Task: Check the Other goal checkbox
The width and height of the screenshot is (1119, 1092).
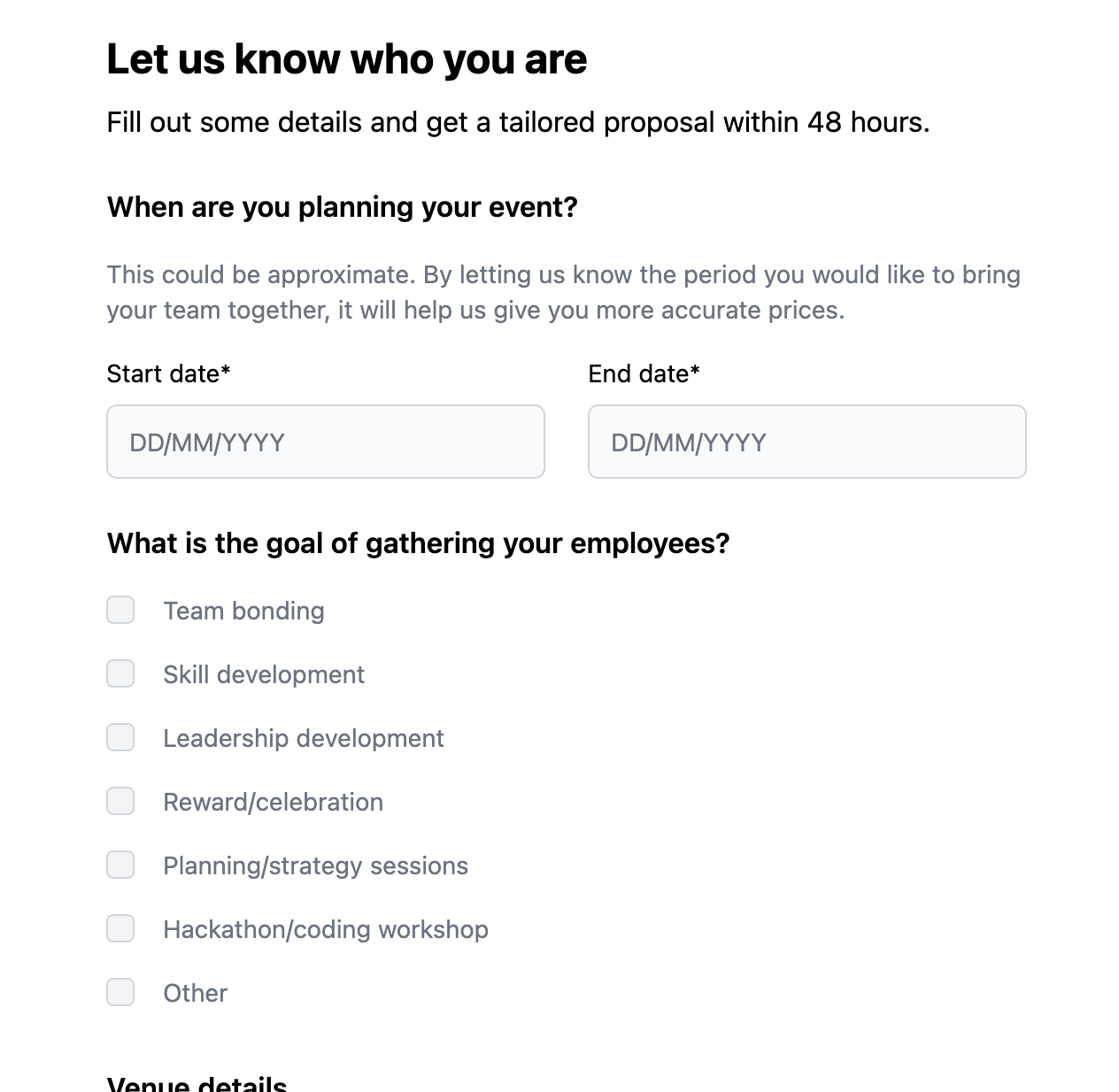Action: tap(120, 992)
